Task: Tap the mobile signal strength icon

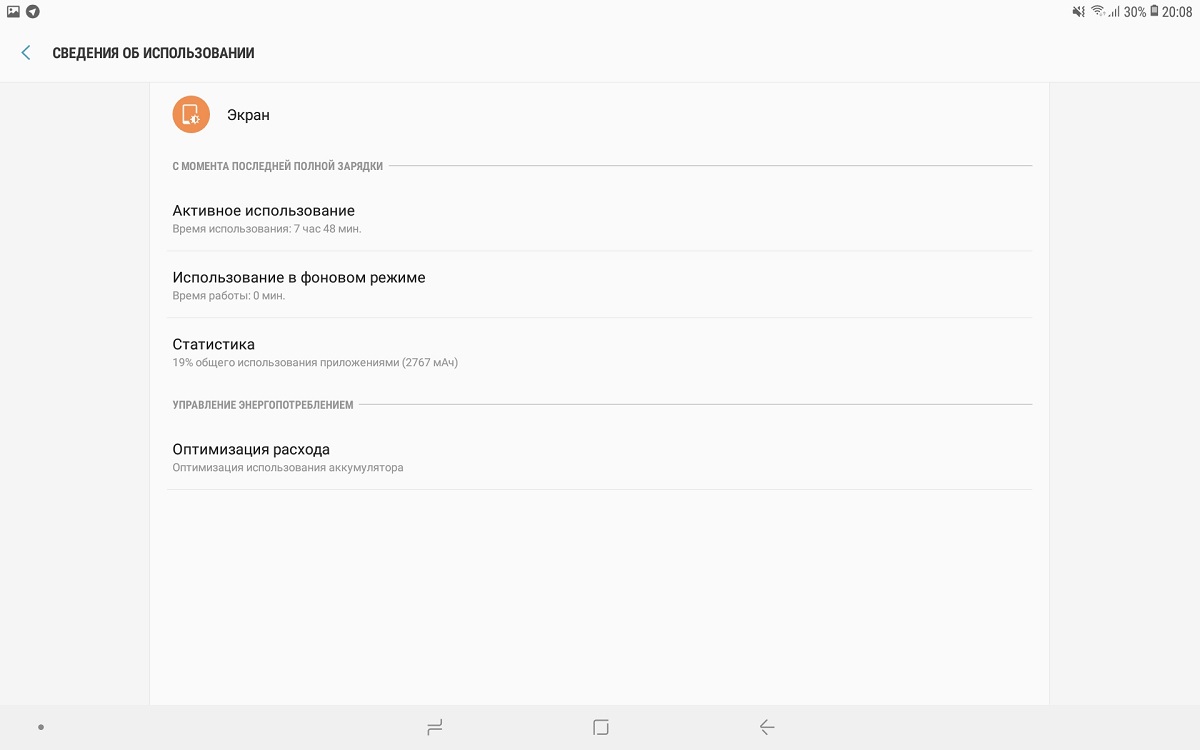Action: [1113, 12]
